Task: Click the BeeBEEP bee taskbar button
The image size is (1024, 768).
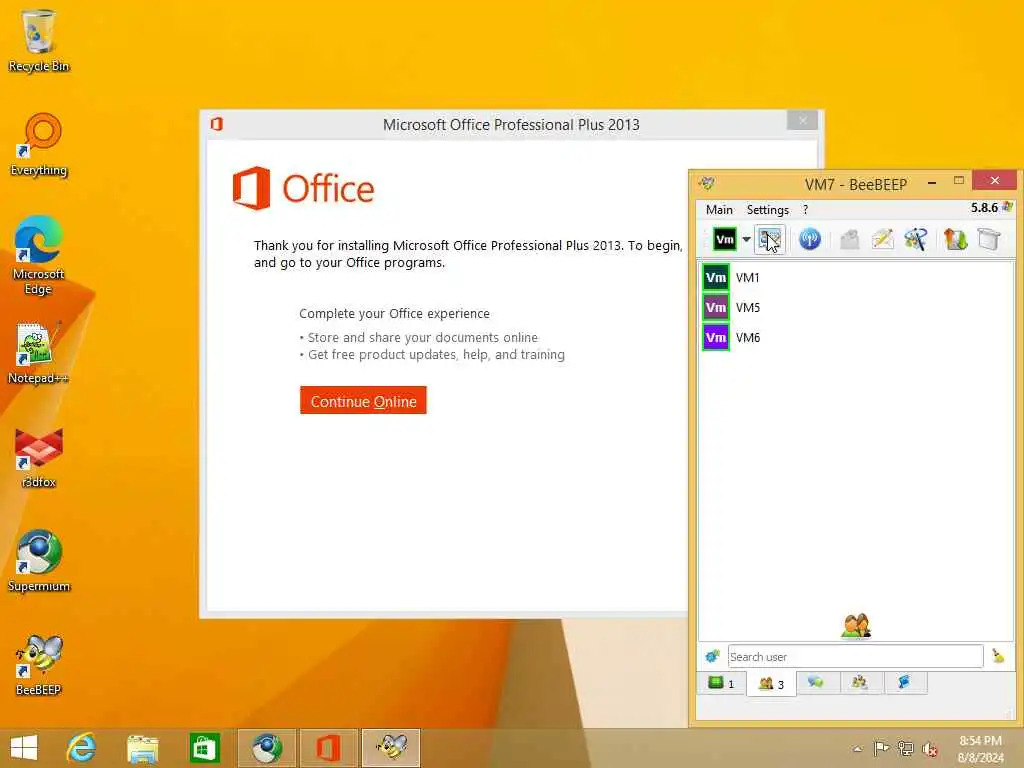Action: click(391, 748)
